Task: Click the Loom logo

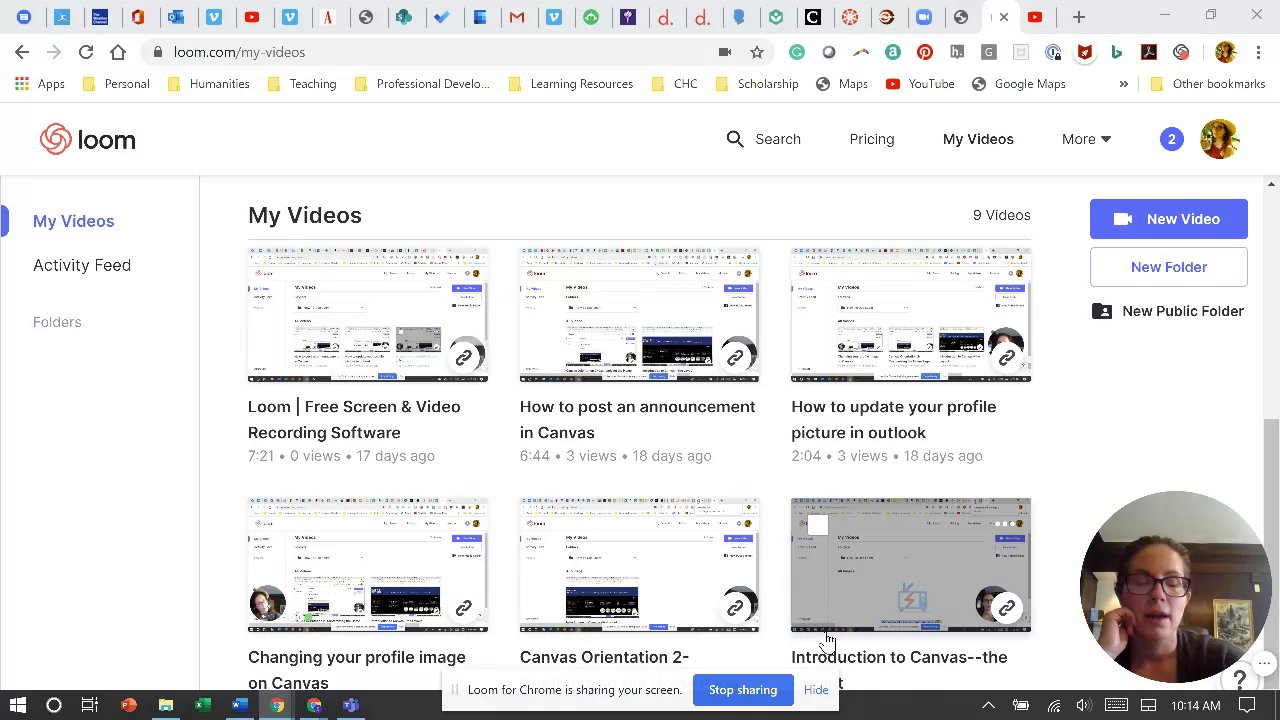Action: click(x=88, y=140)
